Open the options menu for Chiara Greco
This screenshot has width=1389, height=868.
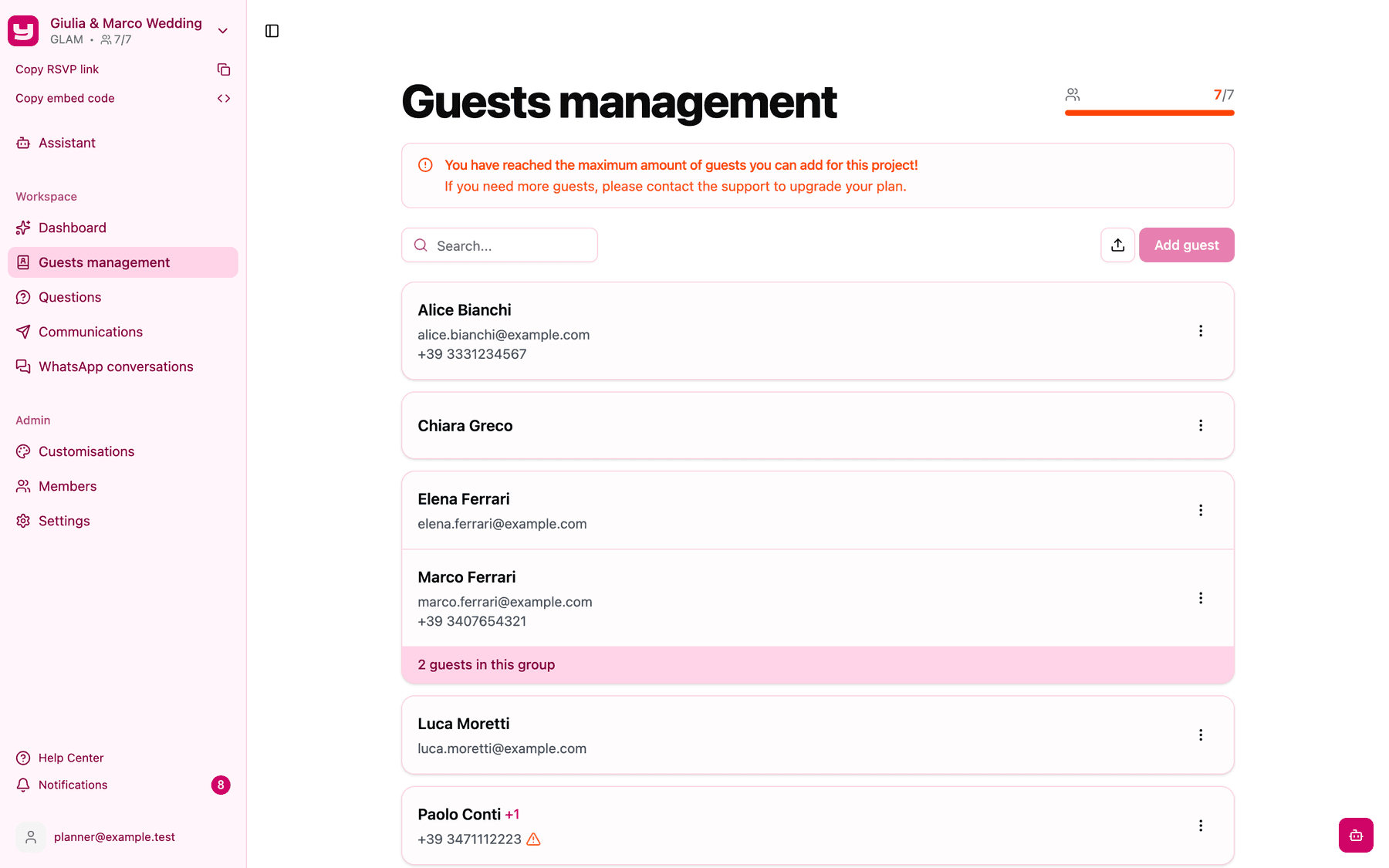pos(1201,426)
